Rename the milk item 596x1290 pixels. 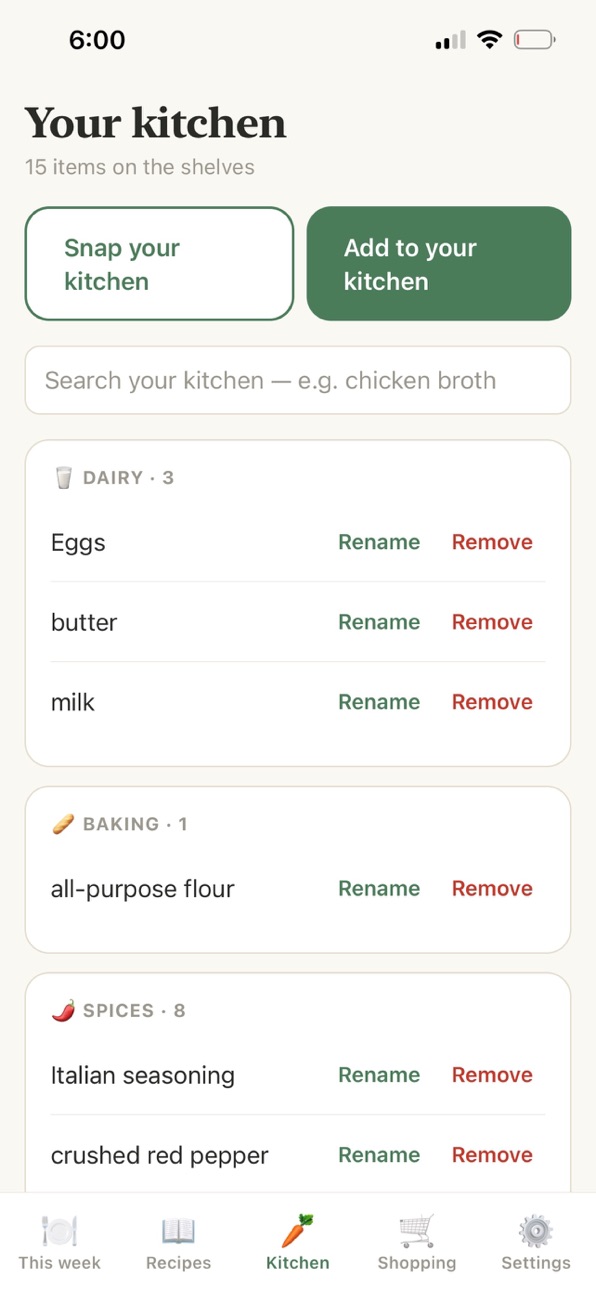tap(379, 702)
